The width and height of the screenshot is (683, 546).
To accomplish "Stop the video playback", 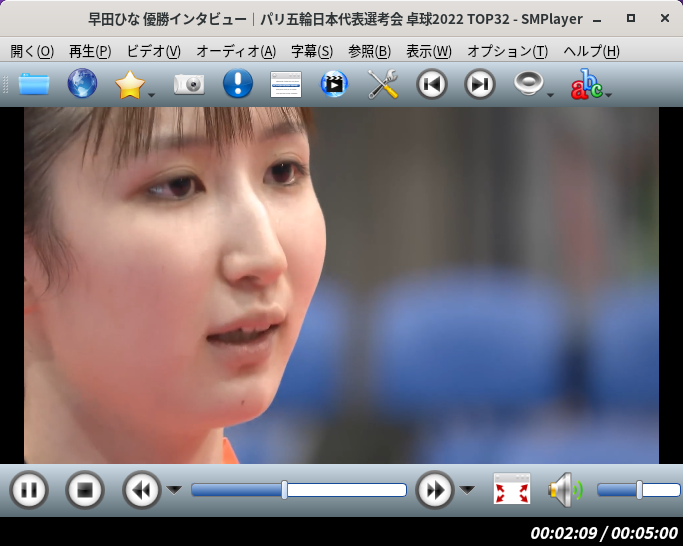I will [x=85, y=490].
